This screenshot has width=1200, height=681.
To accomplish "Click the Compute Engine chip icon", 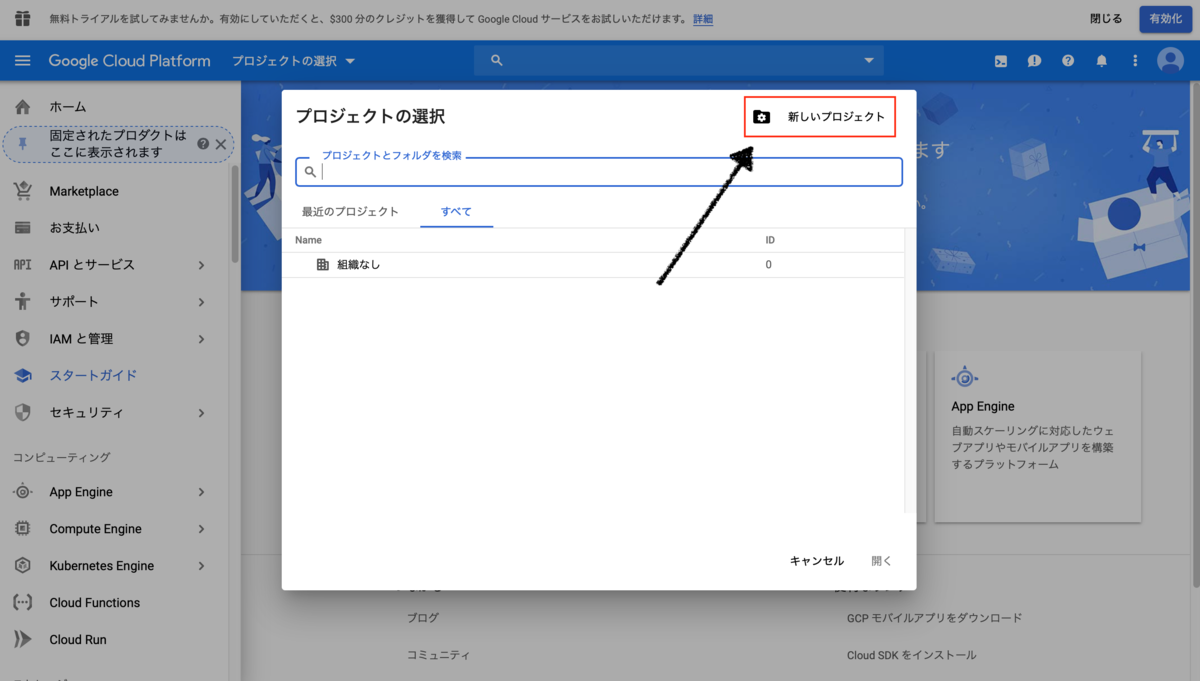I will point(22,529).
